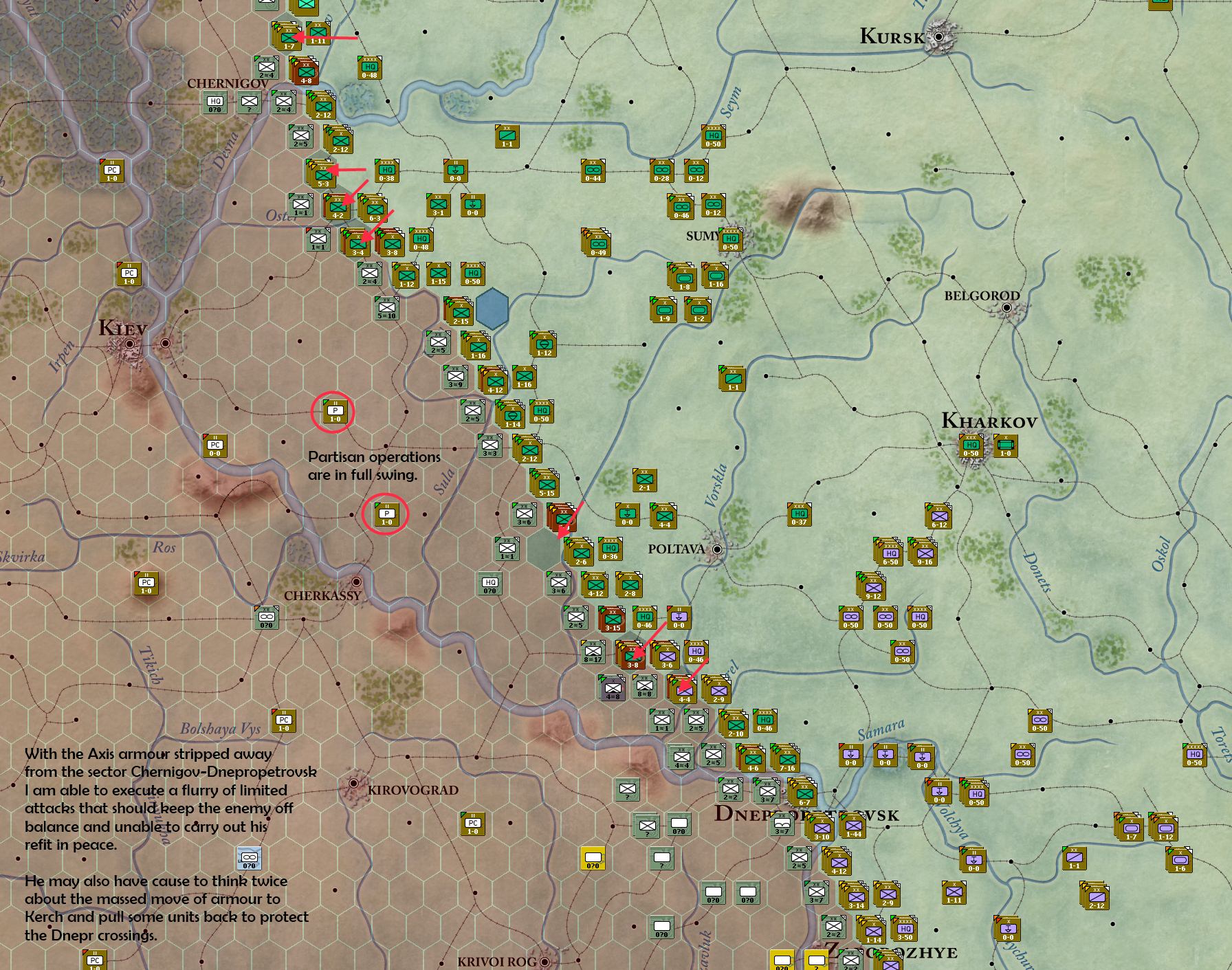
Task: Select the purple tank unit labeled 1-6
Action: [x=1179, y=859]
